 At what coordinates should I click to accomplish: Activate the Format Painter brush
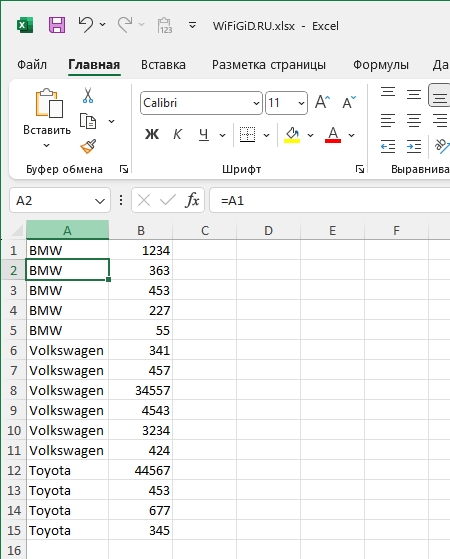88,146
